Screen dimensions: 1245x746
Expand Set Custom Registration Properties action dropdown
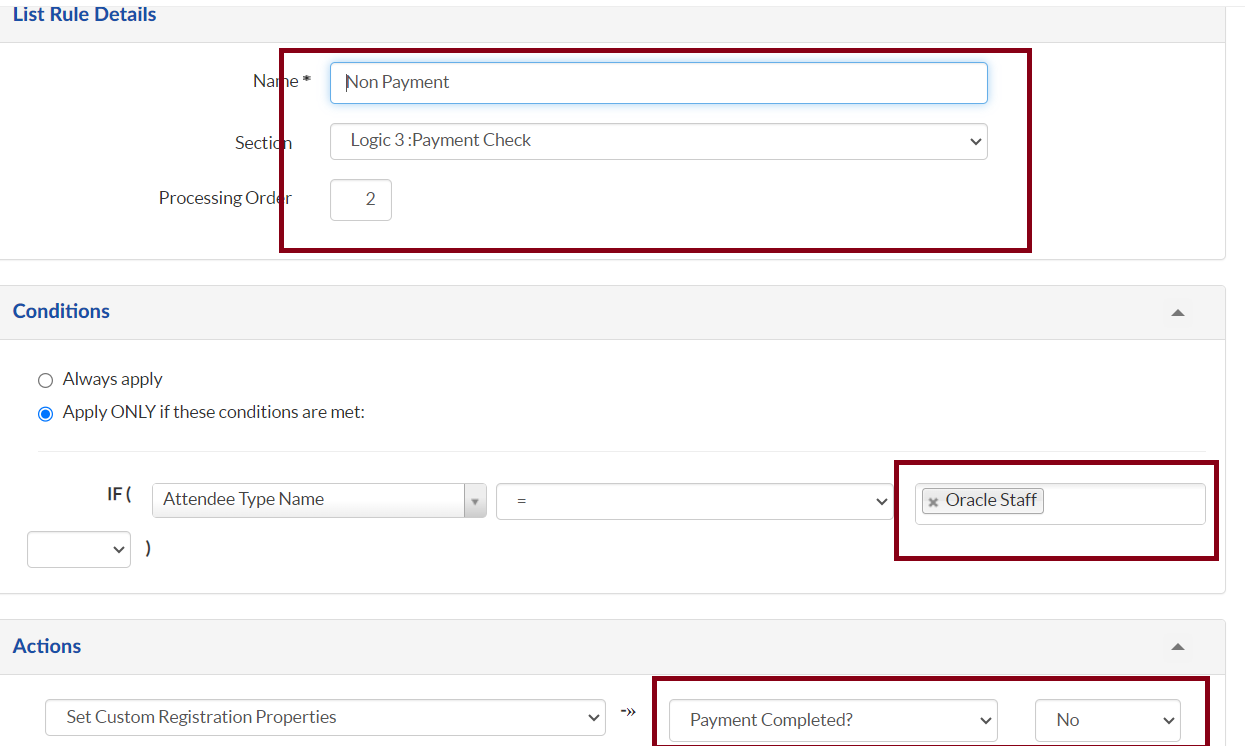325,717
